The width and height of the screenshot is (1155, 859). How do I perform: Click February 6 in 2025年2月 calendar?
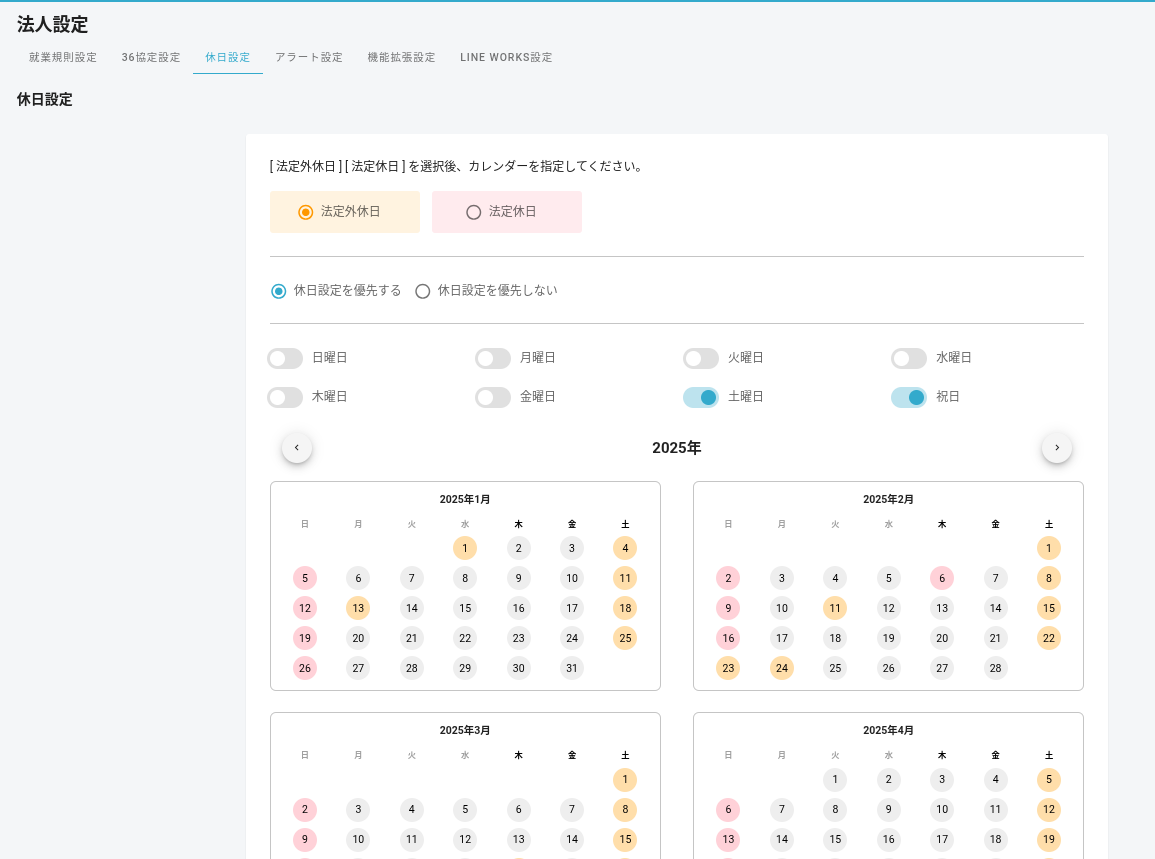coord(942,578)
